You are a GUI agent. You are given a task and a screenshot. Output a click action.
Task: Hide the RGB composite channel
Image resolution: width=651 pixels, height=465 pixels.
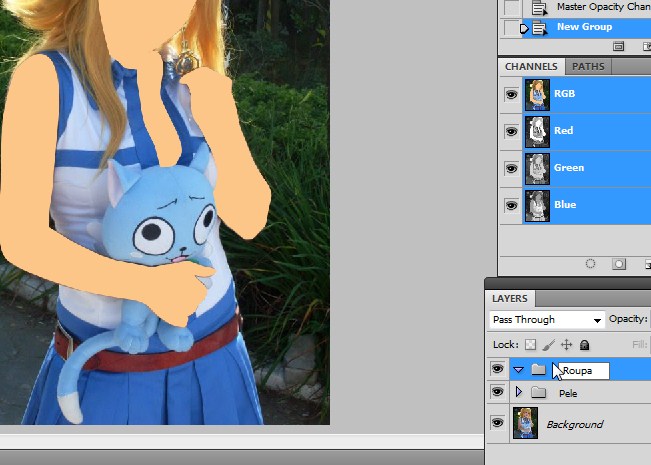click(511, 94)
